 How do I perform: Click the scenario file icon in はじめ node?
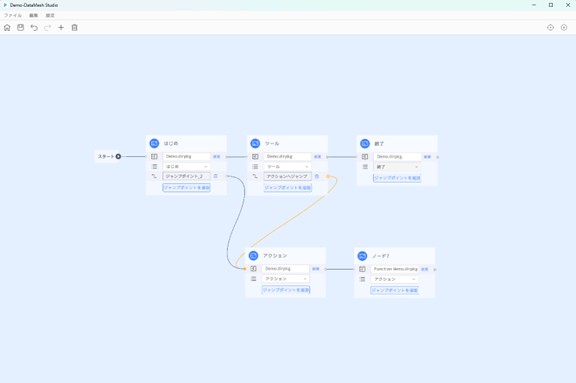click(154, 156)
